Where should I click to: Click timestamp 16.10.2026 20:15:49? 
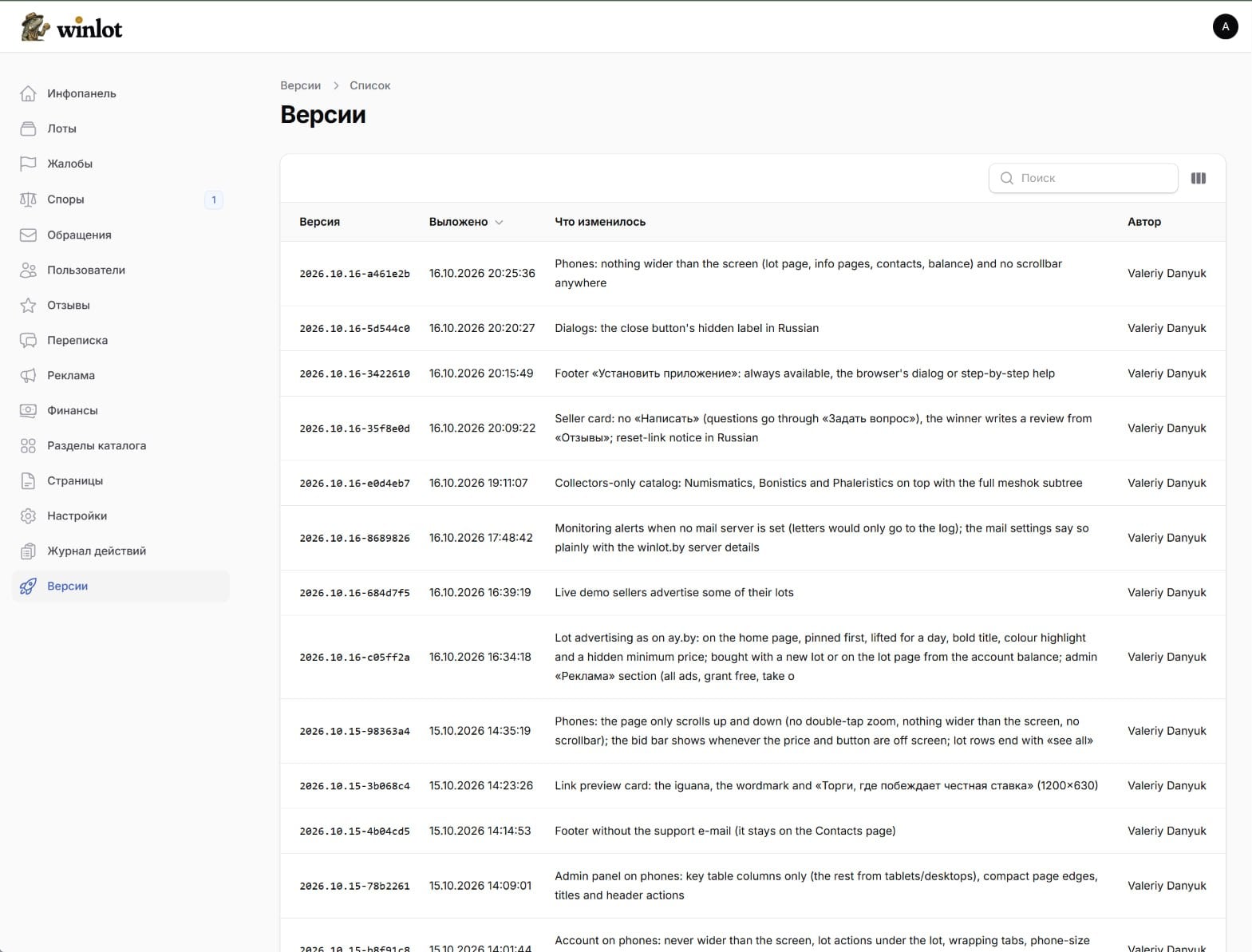pyautogui.click(x=481, y=373)
